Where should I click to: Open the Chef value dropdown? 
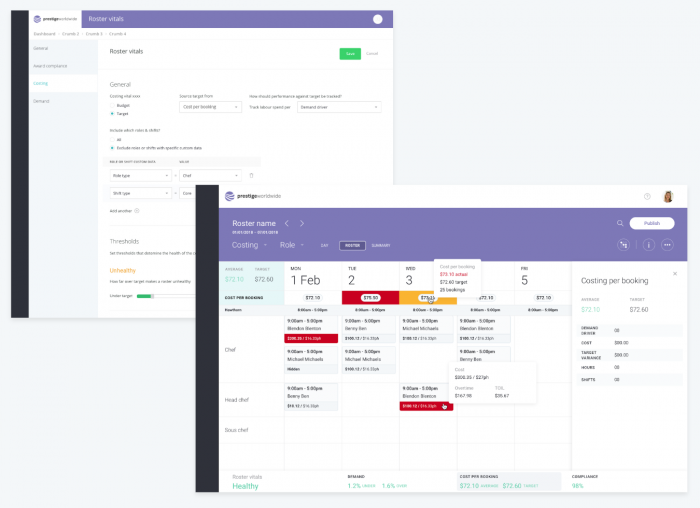210,175
